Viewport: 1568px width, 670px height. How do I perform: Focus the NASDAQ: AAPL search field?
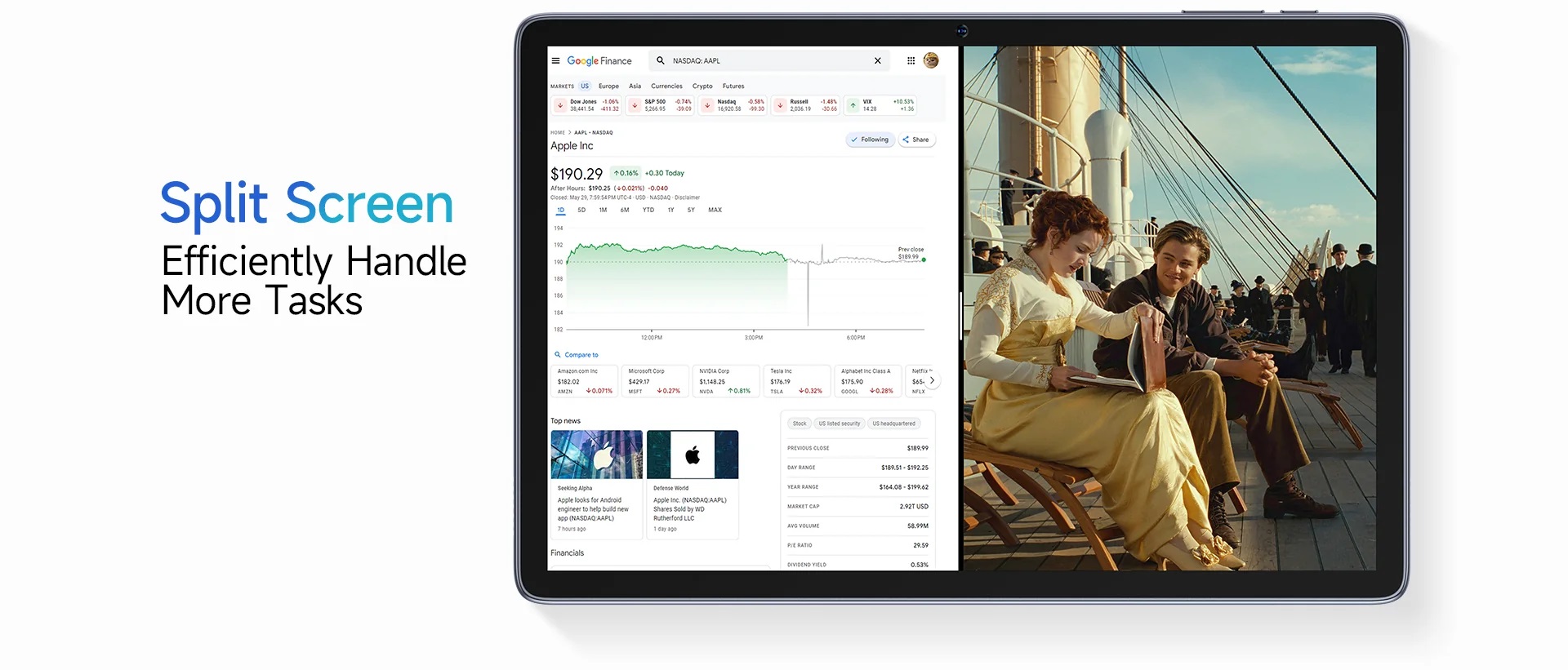[768, 60]
